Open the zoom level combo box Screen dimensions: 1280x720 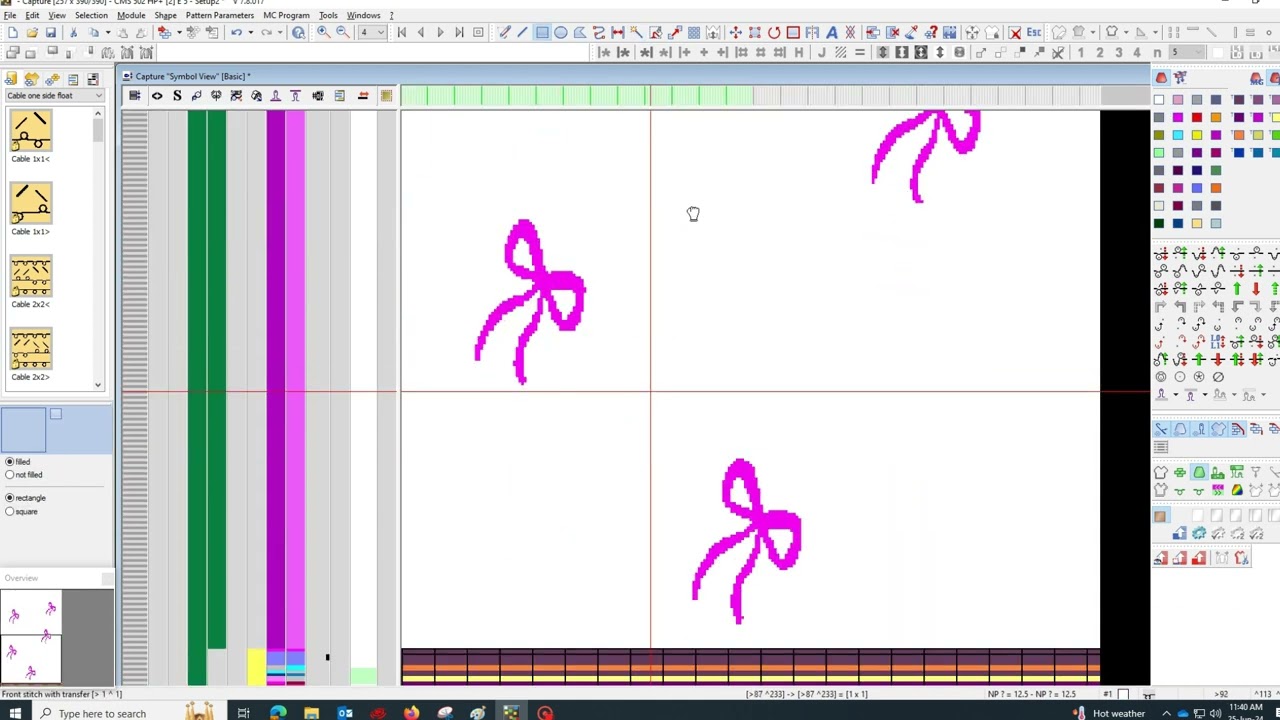click(x=372, y=33)
